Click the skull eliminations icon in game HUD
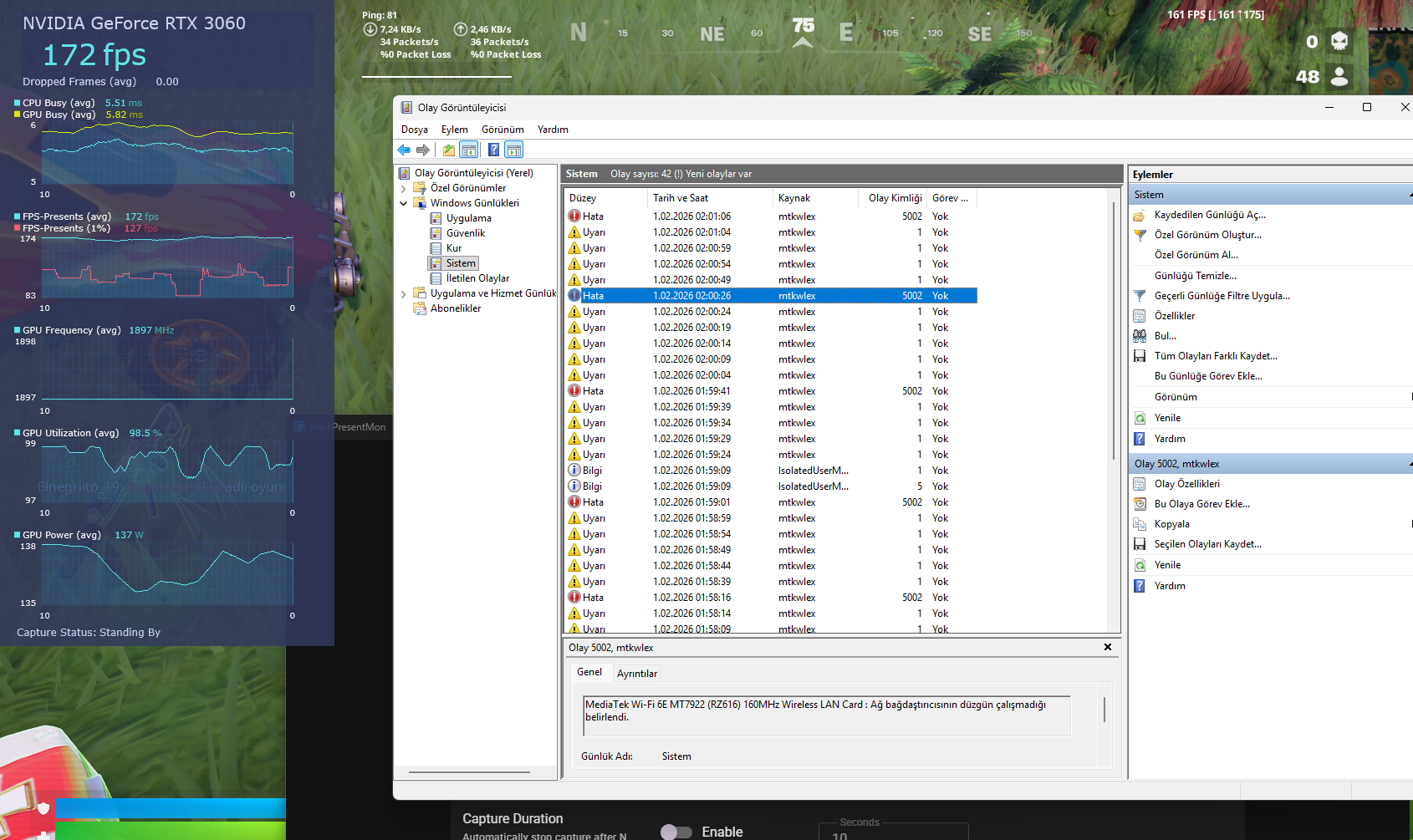The image size is (1413, 840). (x=1339, y=41)
